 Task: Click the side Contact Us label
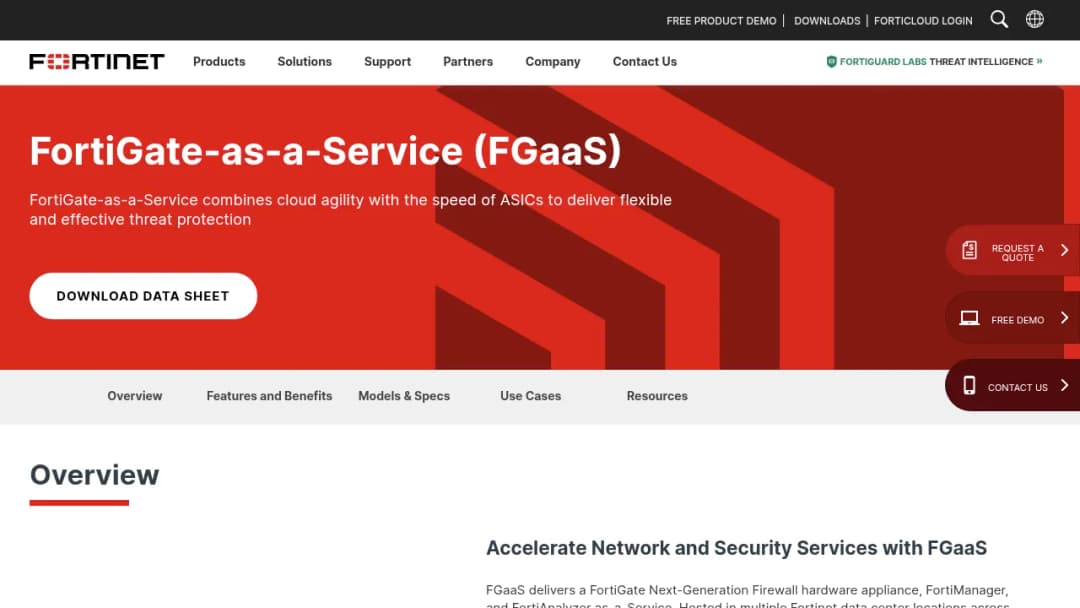coord(1017,388)
